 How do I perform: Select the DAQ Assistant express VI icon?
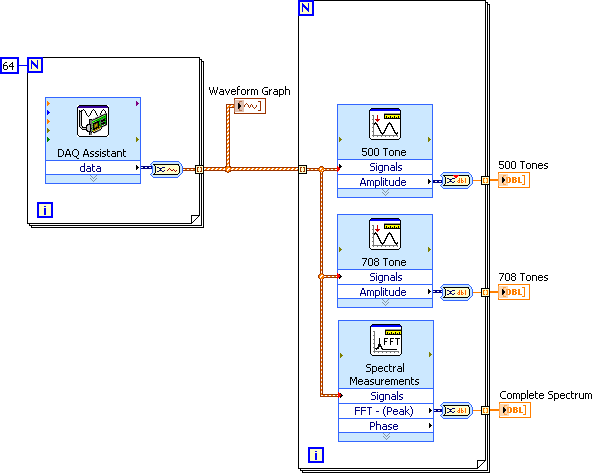(93, 121)
